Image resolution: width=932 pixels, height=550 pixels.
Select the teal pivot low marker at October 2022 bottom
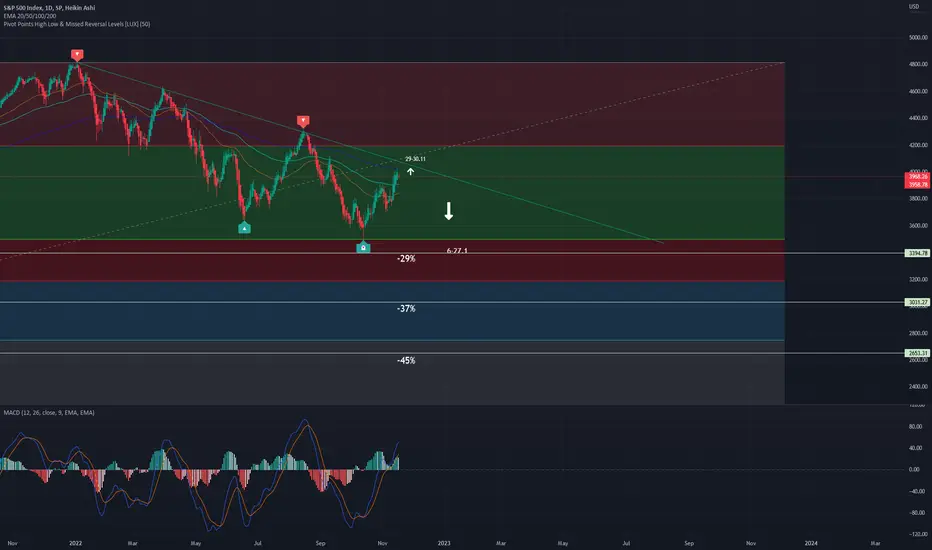pyautogui.click(x=363, y=247)
